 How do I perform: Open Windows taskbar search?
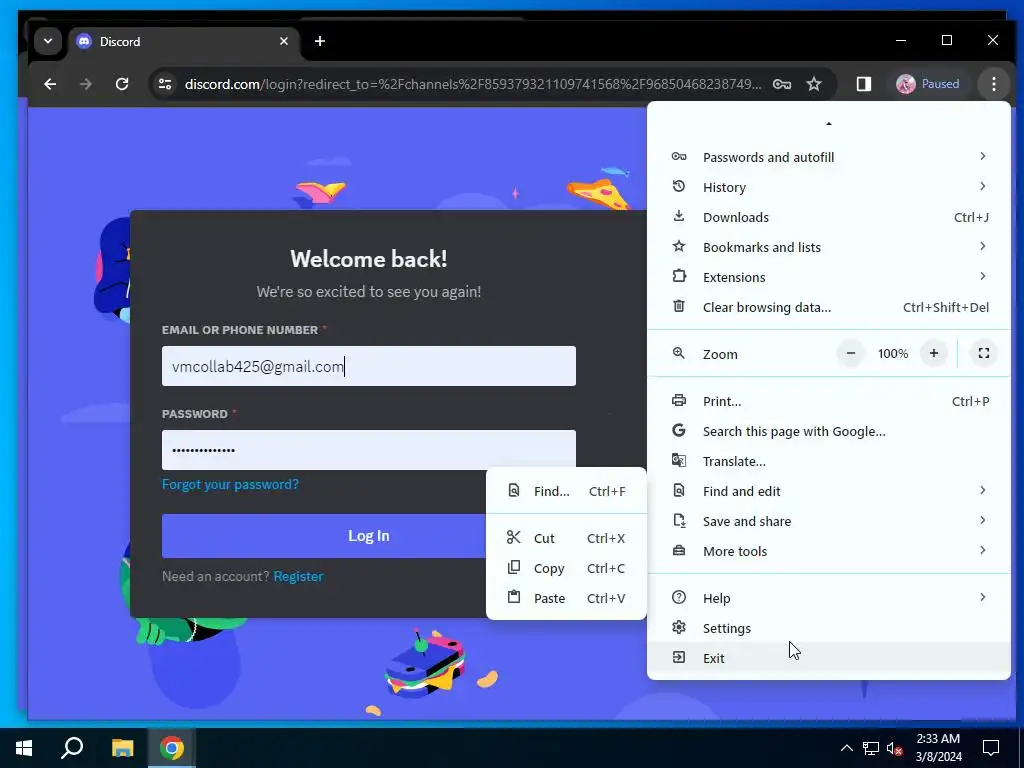[72, 748]
